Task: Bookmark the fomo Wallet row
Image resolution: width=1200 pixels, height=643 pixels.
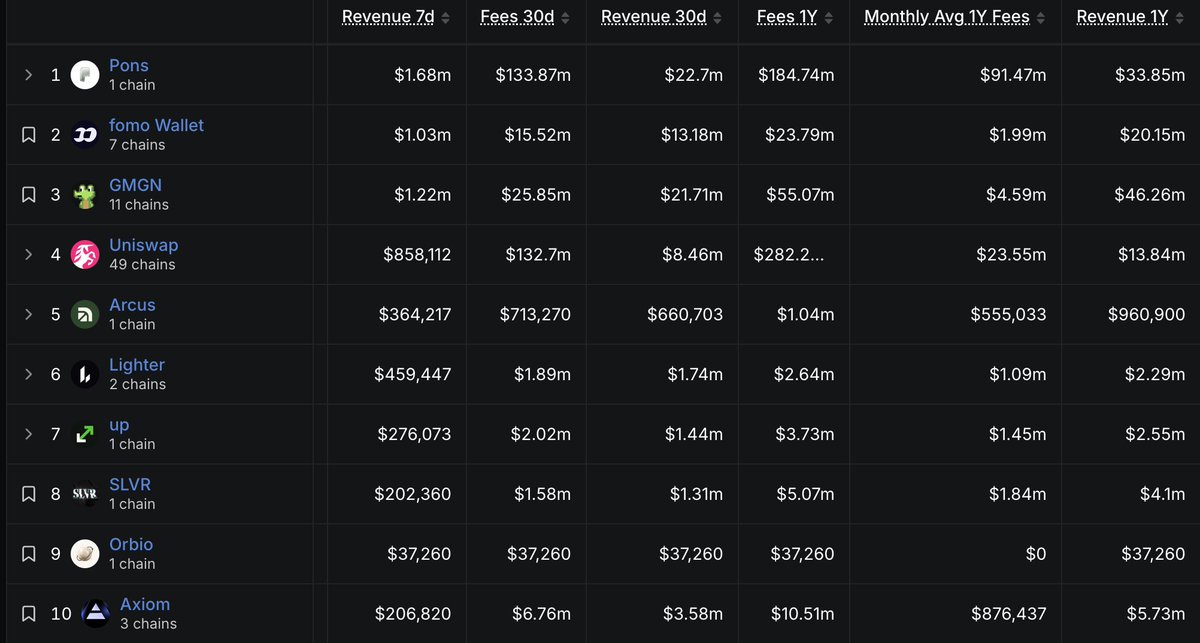Action: pyautogui.click(x=29, y=135)
